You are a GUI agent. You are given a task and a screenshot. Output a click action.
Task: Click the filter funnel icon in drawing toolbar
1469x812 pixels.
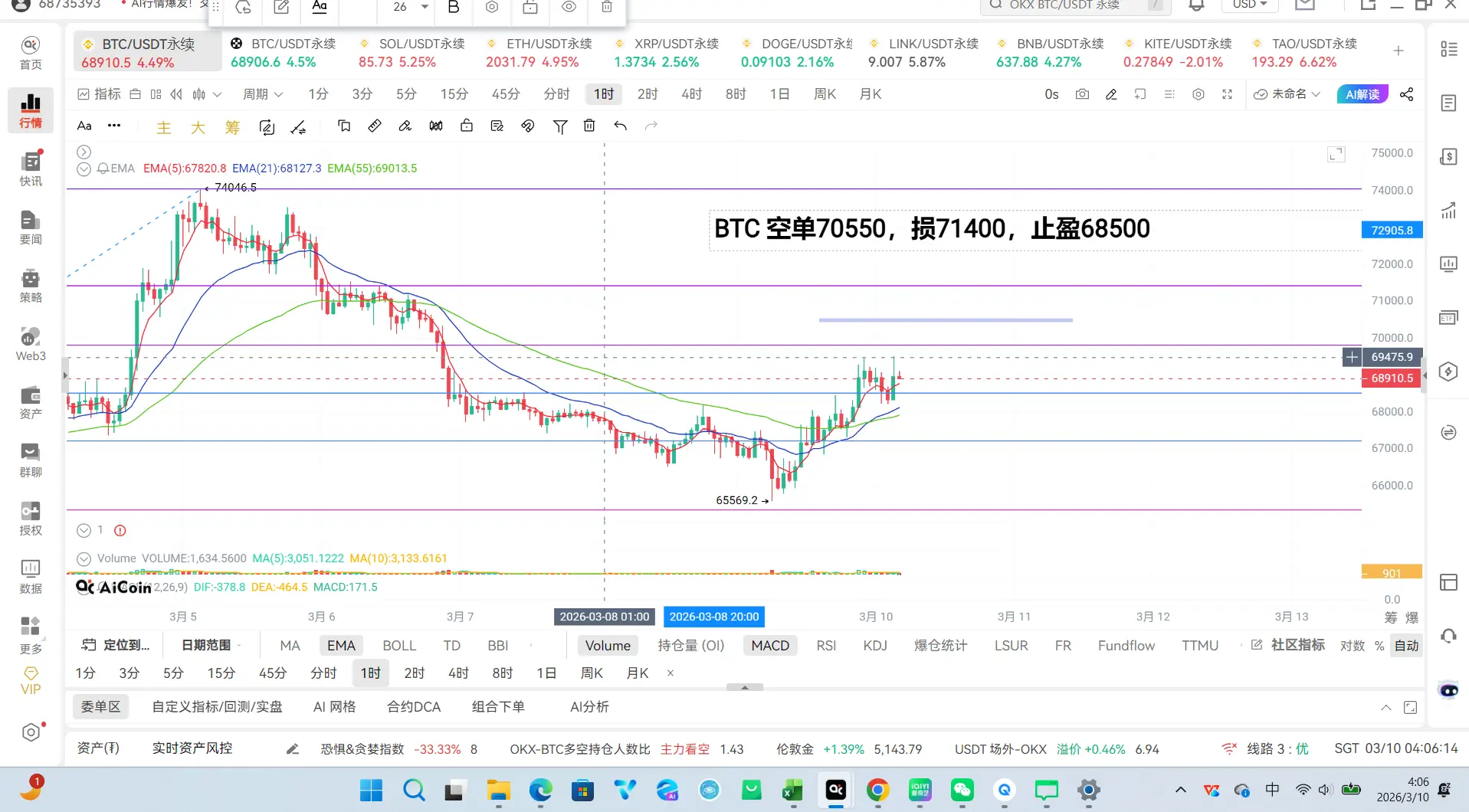pyautogui.click(x=560, y=126)
